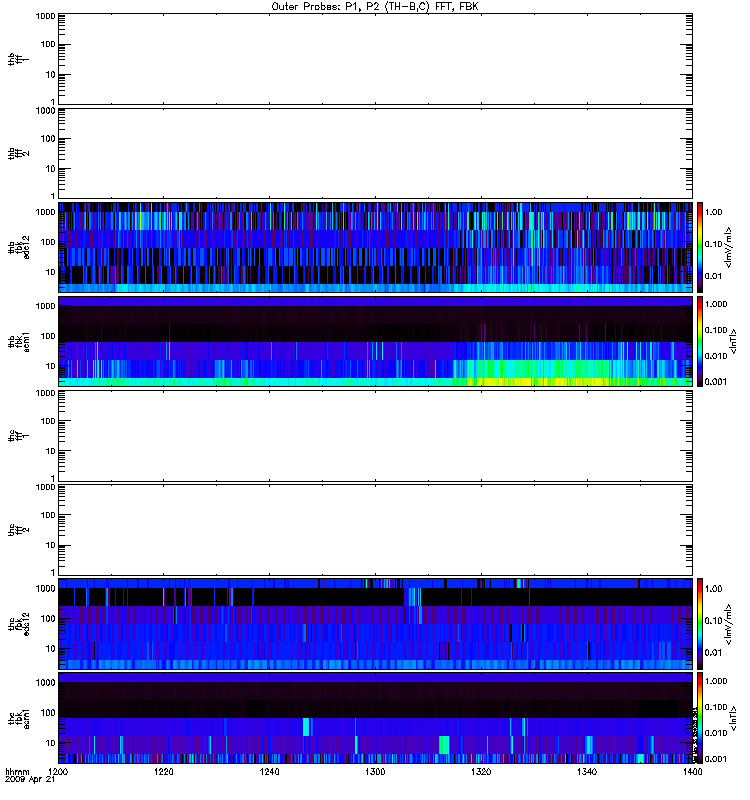The width and height of the screenshot is (750, 800).
Task: Click the <|nT|> unit label beside thb scm1 color bar
Action: tap(733, 341)
